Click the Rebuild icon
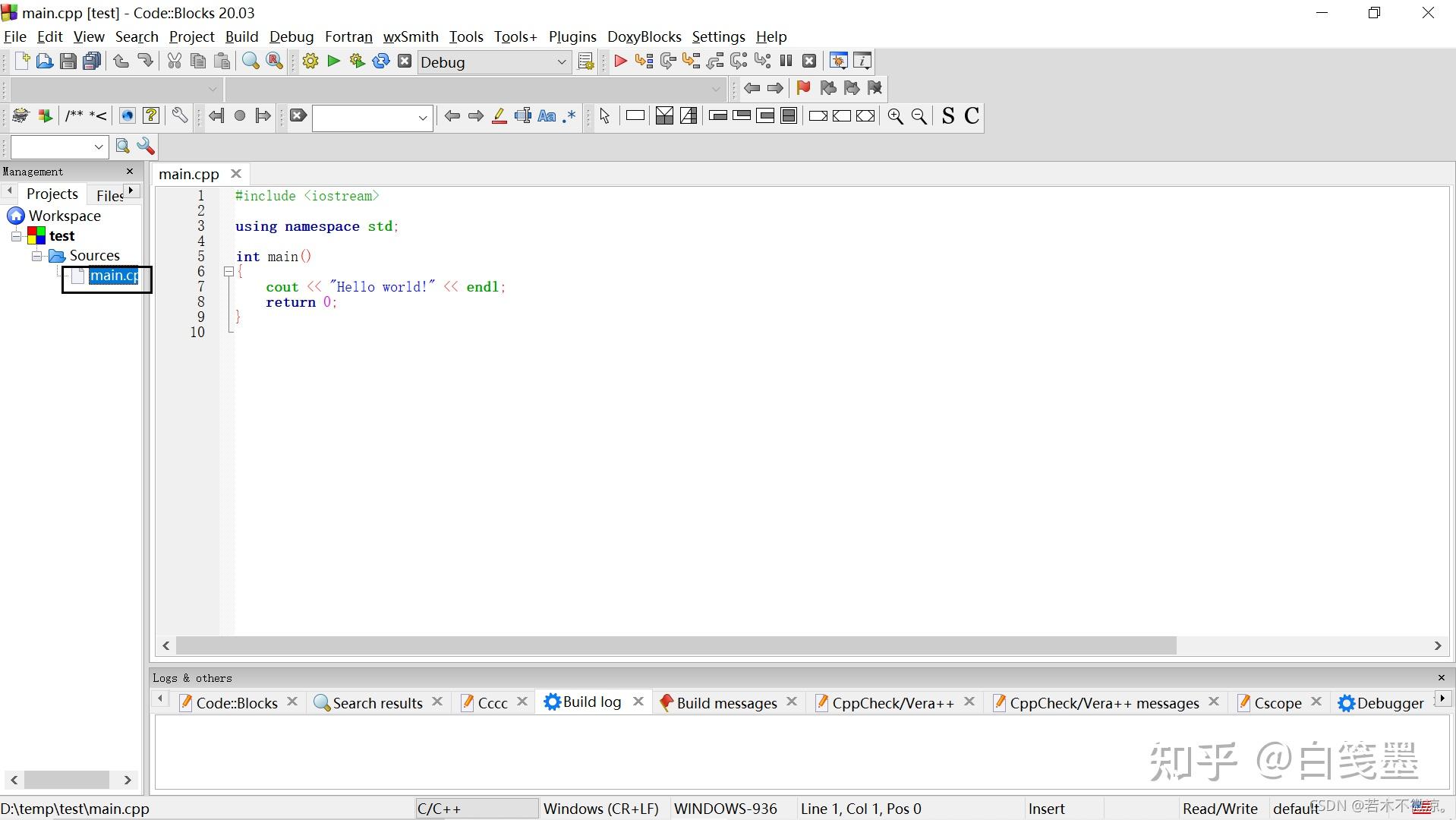Image resolution: width=1456 pixels, height=820 pixels. pos(381,61)
